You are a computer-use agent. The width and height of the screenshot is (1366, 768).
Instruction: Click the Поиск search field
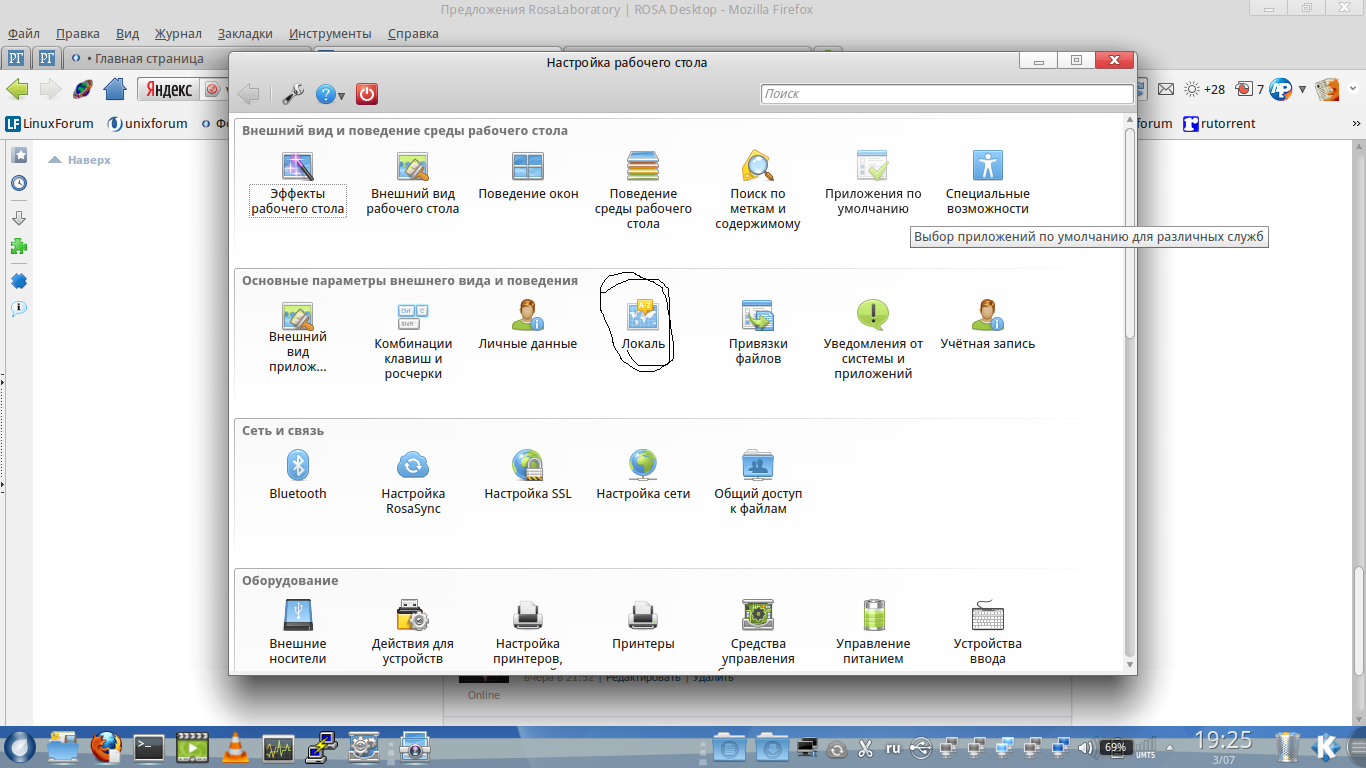(946, 93)
